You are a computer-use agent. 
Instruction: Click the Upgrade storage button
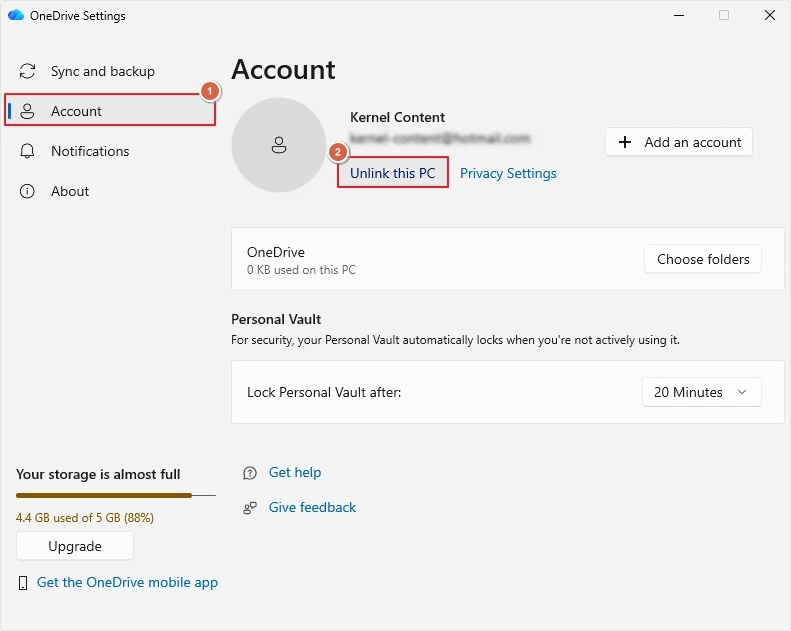pyautogui.click(x=75, y=546)
